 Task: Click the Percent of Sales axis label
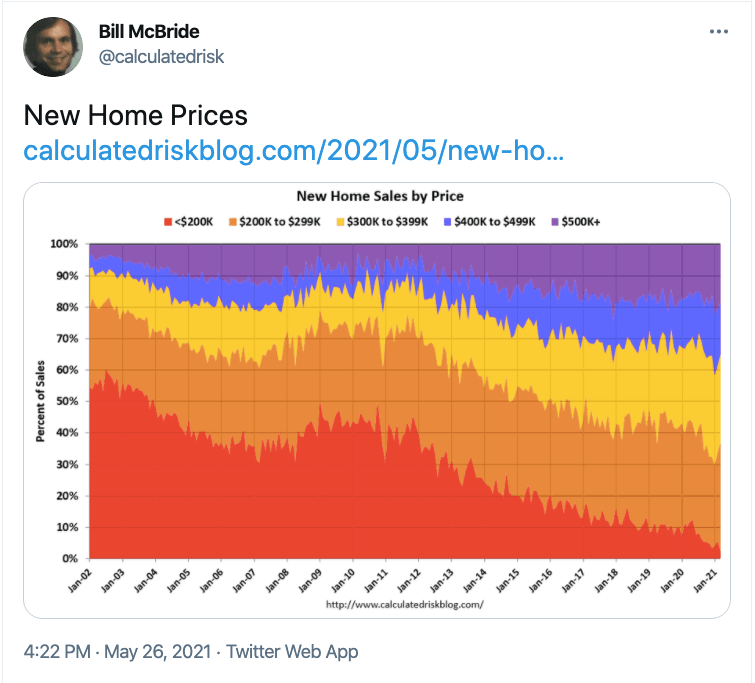pos(42,401)
